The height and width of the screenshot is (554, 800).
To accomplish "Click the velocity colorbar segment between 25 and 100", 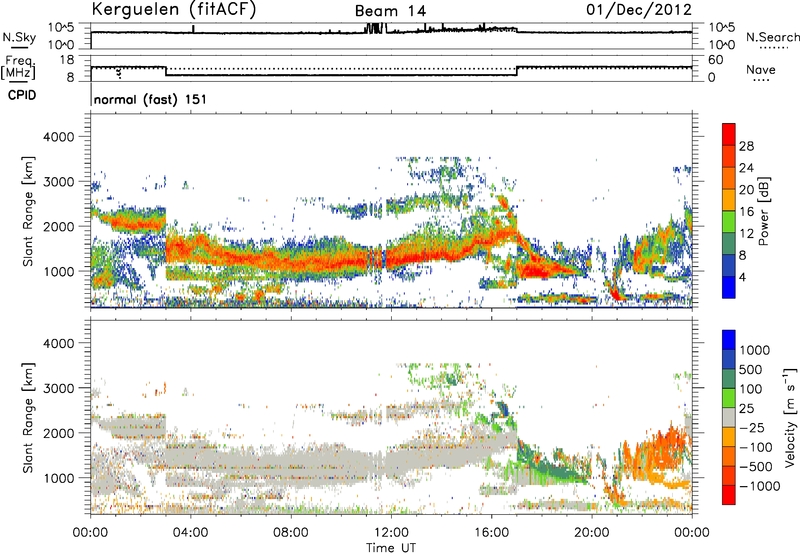I will pos(729,398).
